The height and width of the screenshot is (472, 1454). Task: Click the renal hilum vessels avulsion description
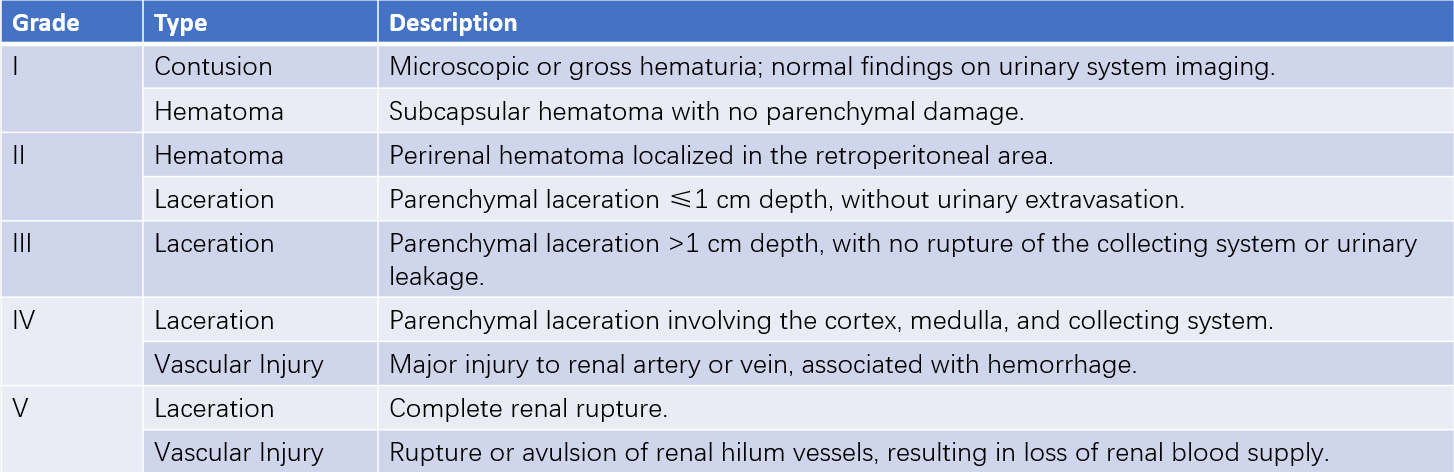point(859,452)
